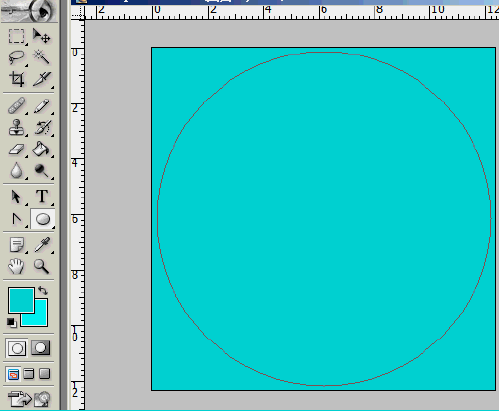Switch to Full Screen mode

pyautogui.click(x=44, y=374)
